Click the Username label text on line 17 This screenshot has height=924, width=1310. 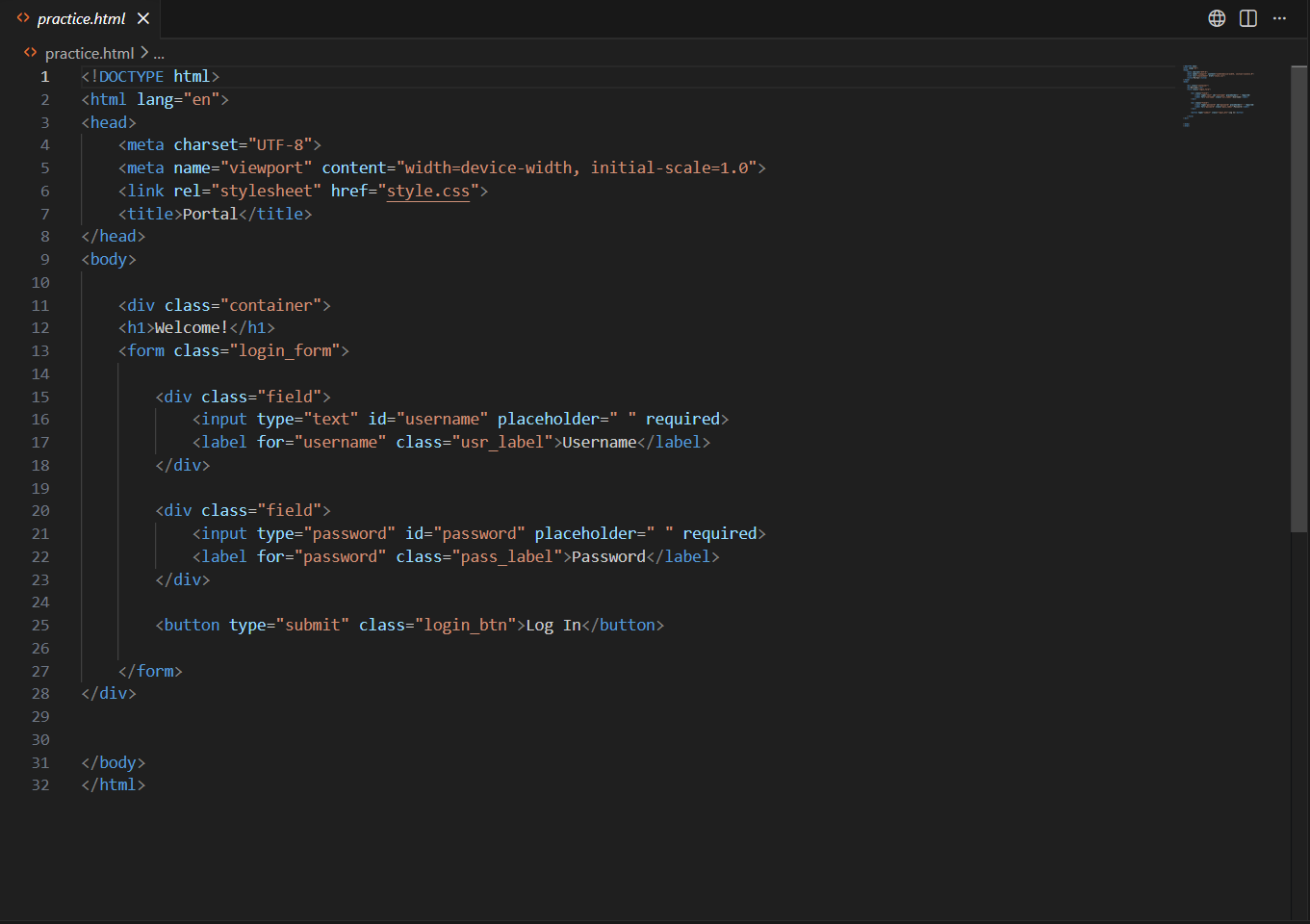pos(600,442)
